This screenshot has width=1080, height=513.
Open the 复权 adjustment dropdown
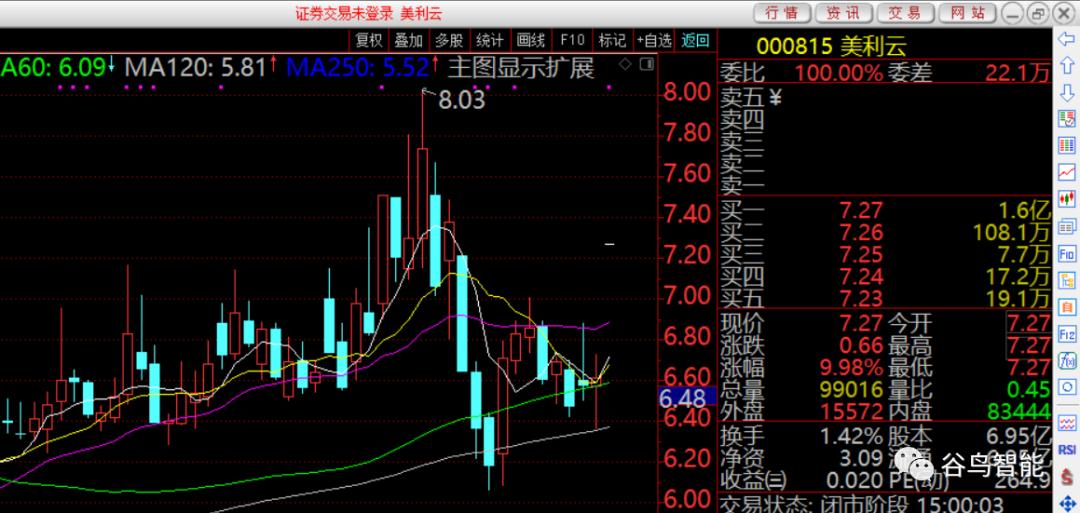[368, 40]
